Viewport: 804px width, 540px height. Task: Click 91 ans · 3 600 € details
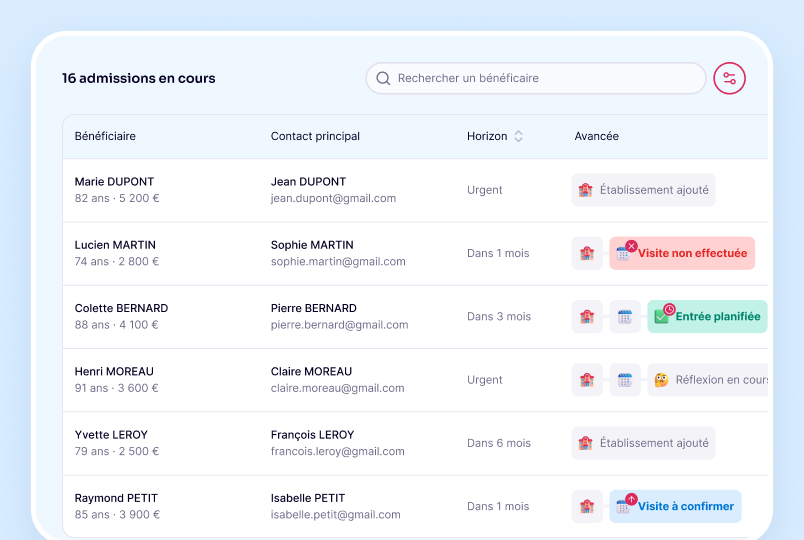click(116, 388)
